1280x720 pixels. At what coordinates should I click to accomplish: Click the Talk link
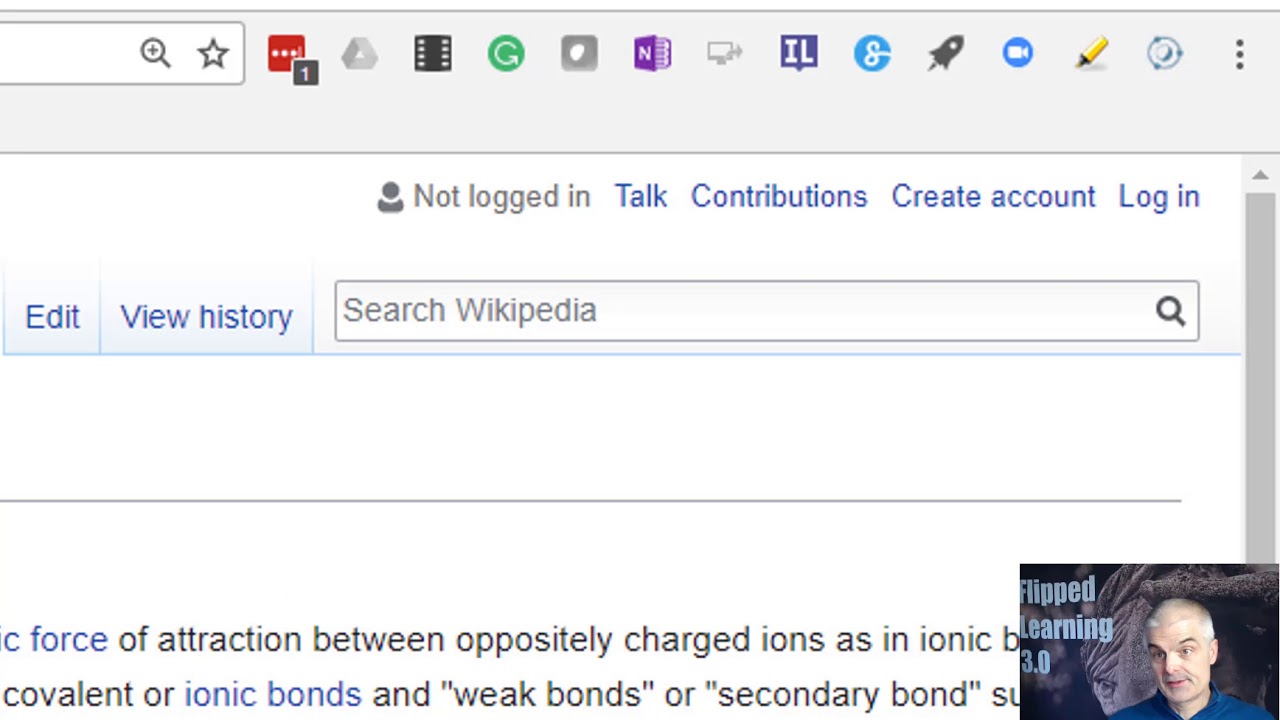(x=640, y=197)
